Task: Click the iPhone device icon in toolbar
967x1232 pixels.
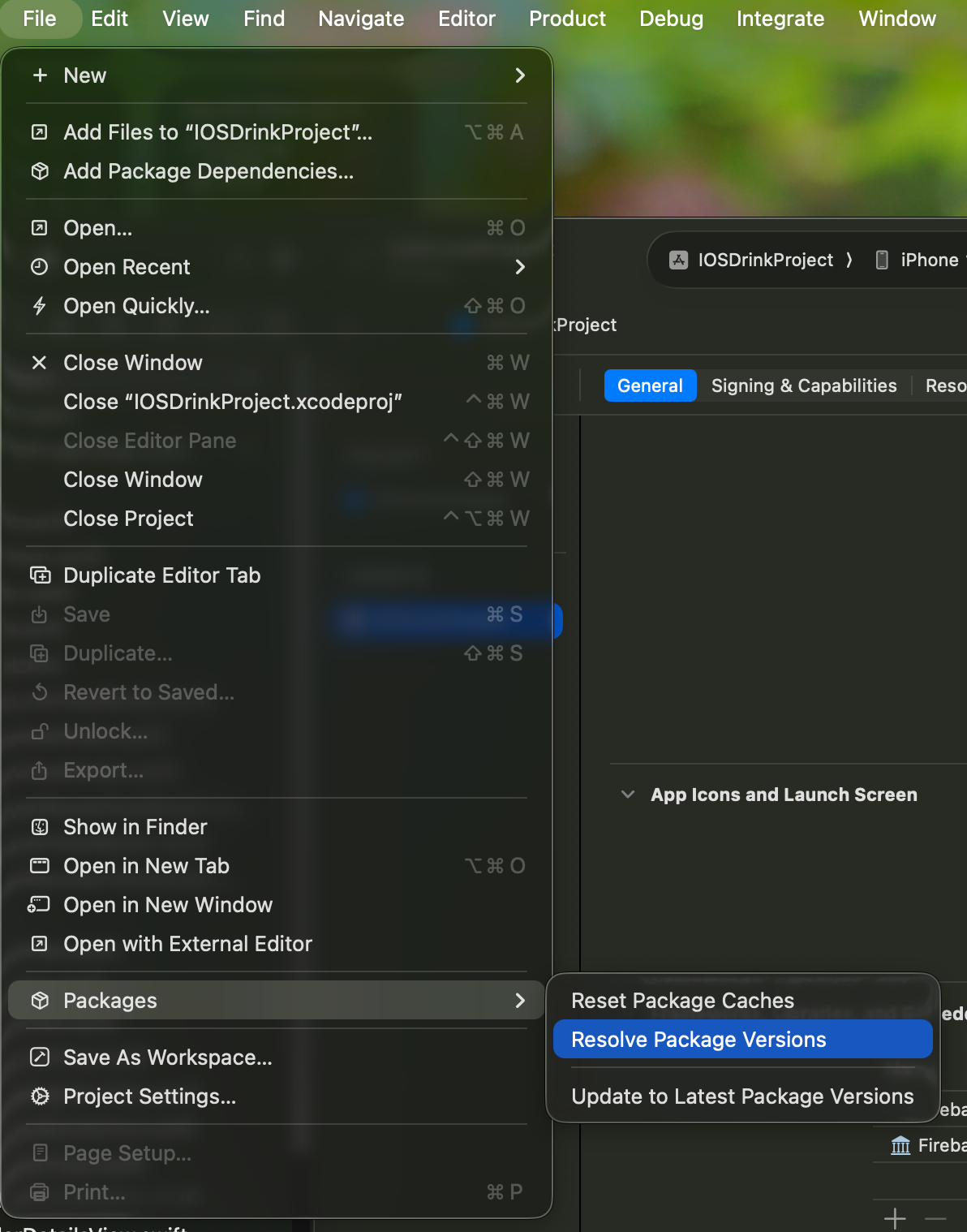Action: [x=882, y=260]
